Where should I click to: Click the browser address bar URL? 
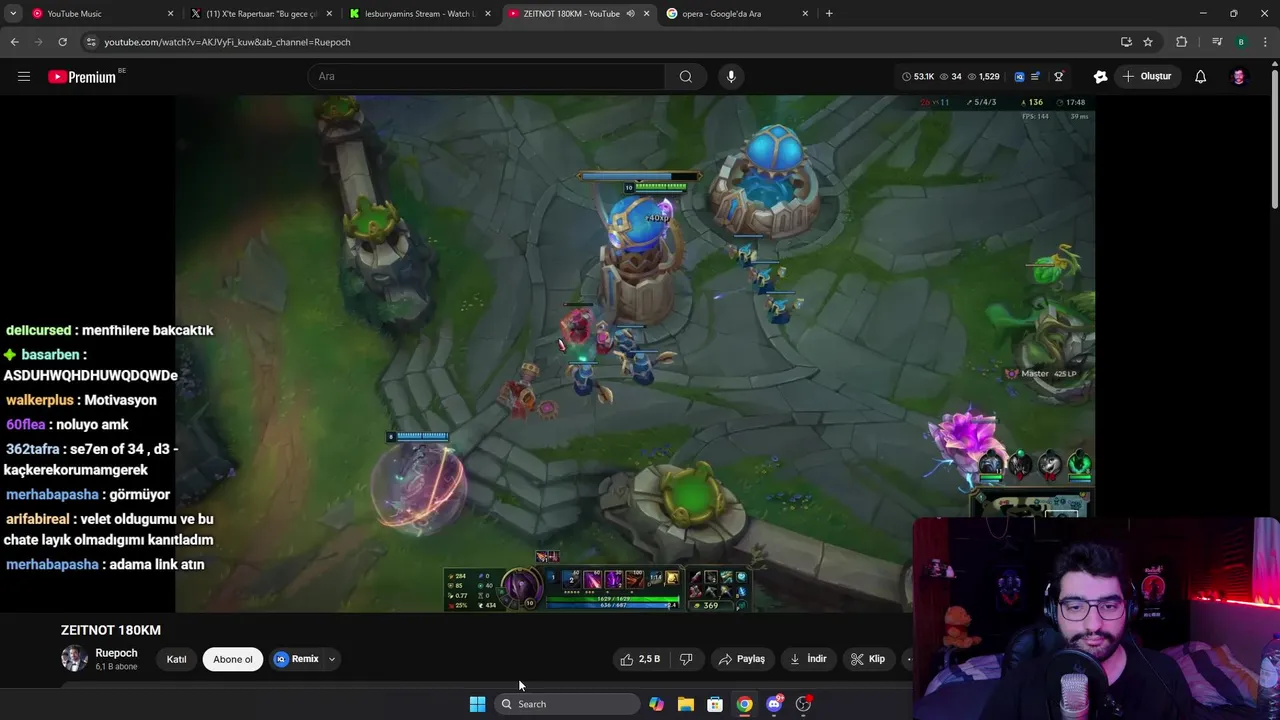(x=227, y=42)
